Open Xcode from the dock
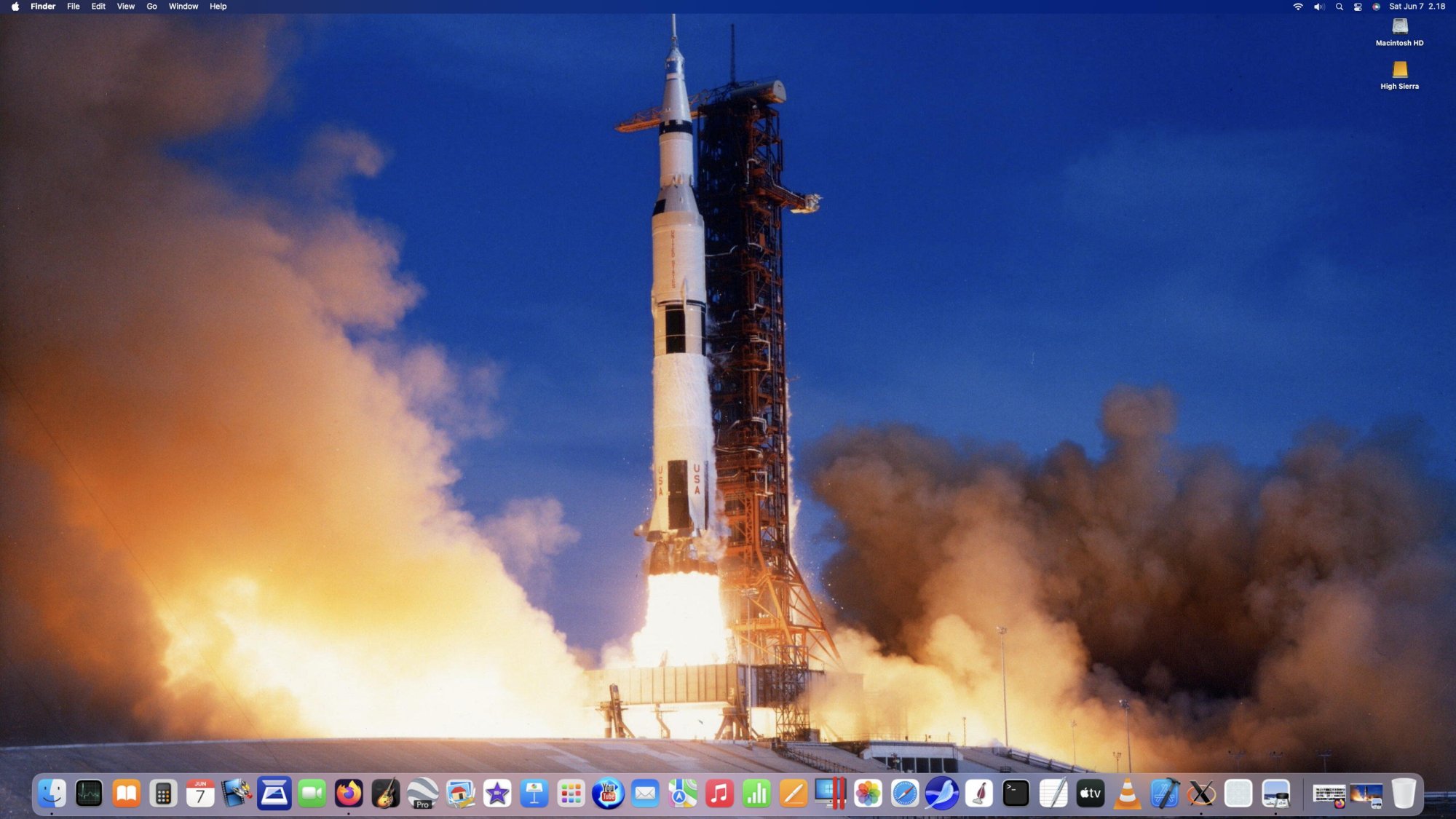 click(x=1164, y=794)
